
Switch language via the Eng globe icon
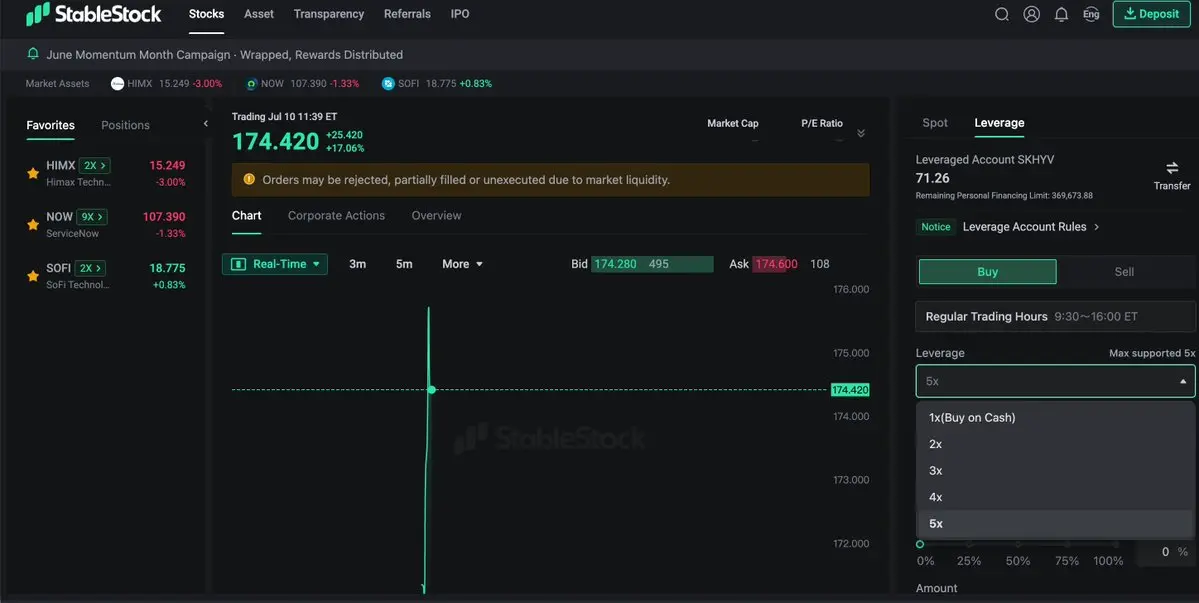[x=1091, y=15]
